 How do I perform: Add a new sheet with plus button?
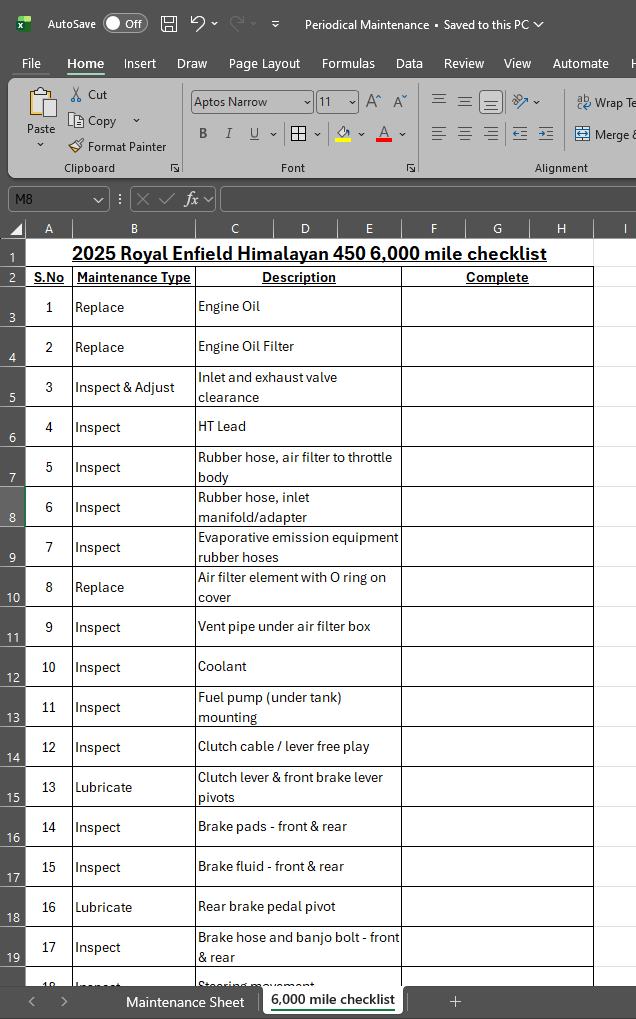pos(455,1001)
